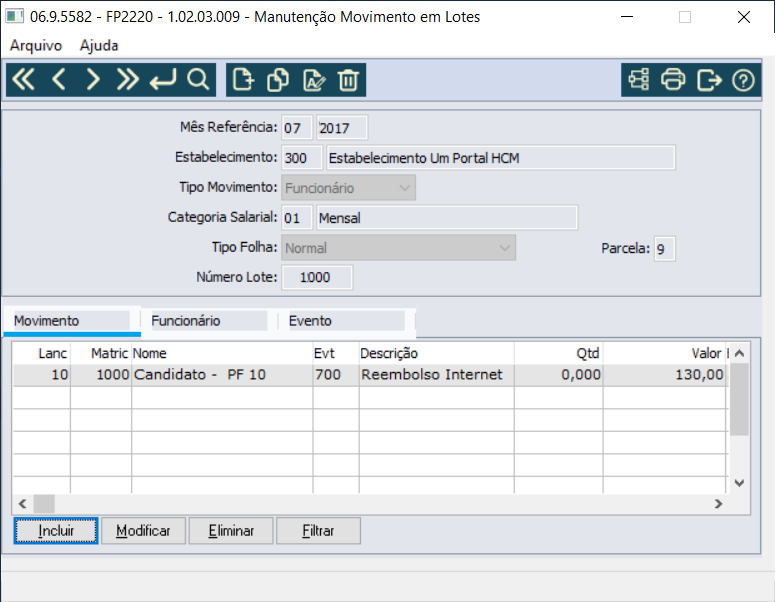Expand the Tipo Folha dropdown
This screenshot has height=602, width=776.
point(398,248)
